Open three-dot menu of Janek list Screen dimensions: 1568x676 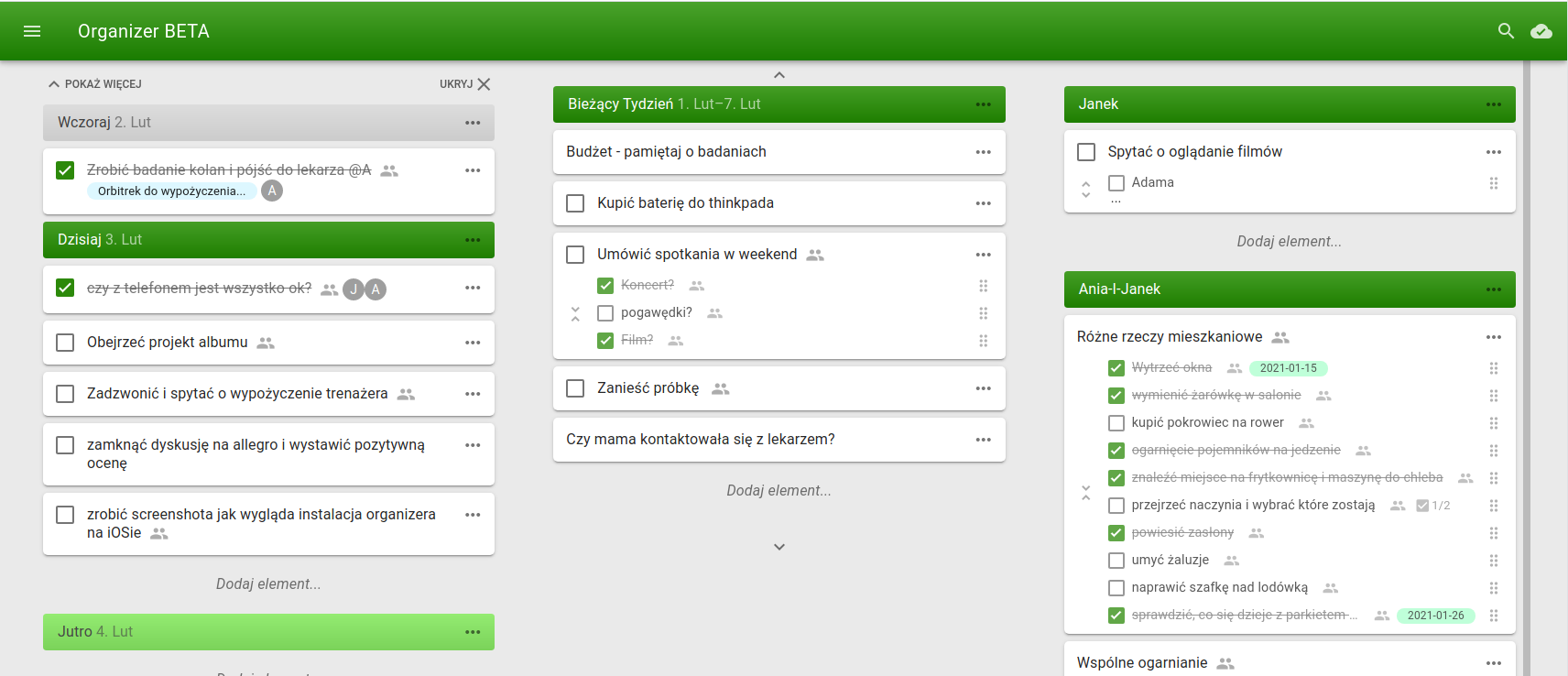coord(1493,104)
